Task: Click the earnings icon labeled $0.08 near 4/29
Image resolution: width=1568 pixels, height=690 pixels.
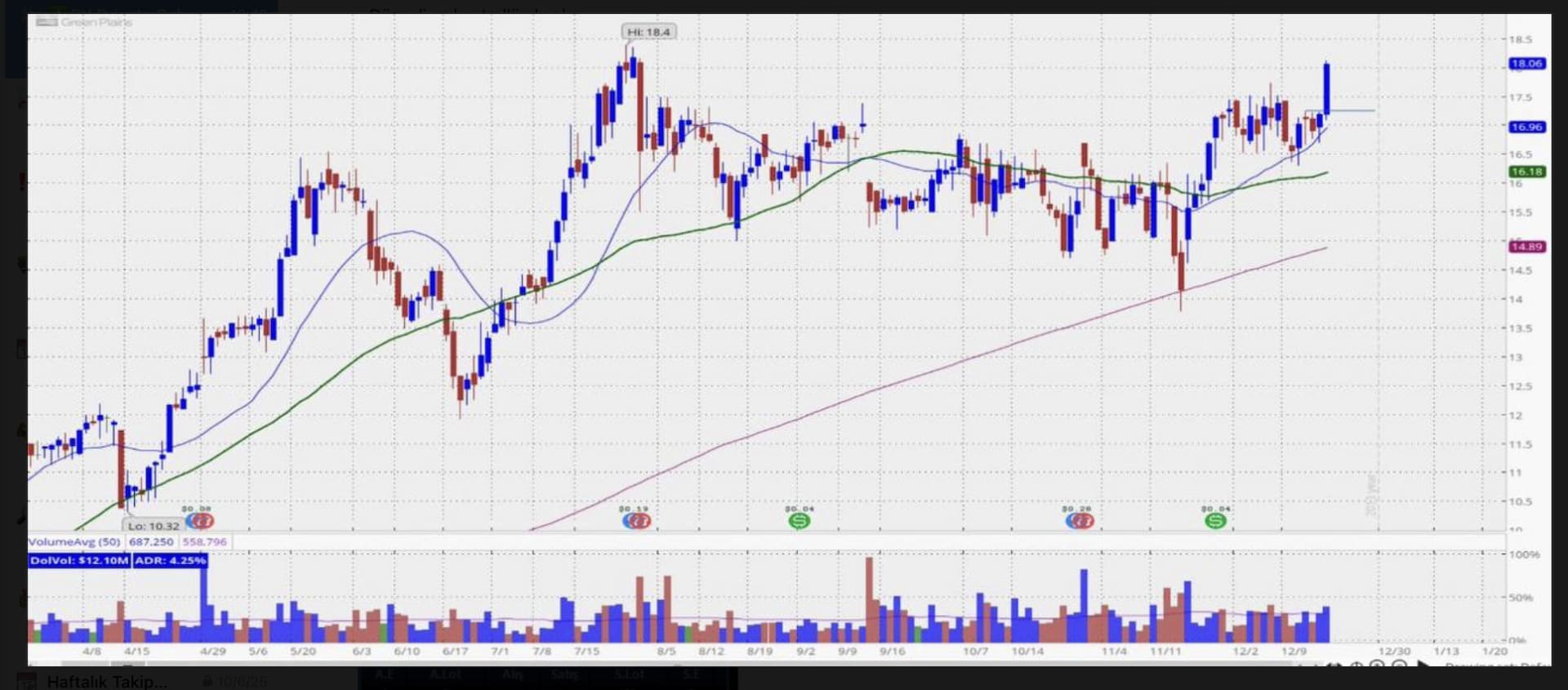Action: point(199,520)
